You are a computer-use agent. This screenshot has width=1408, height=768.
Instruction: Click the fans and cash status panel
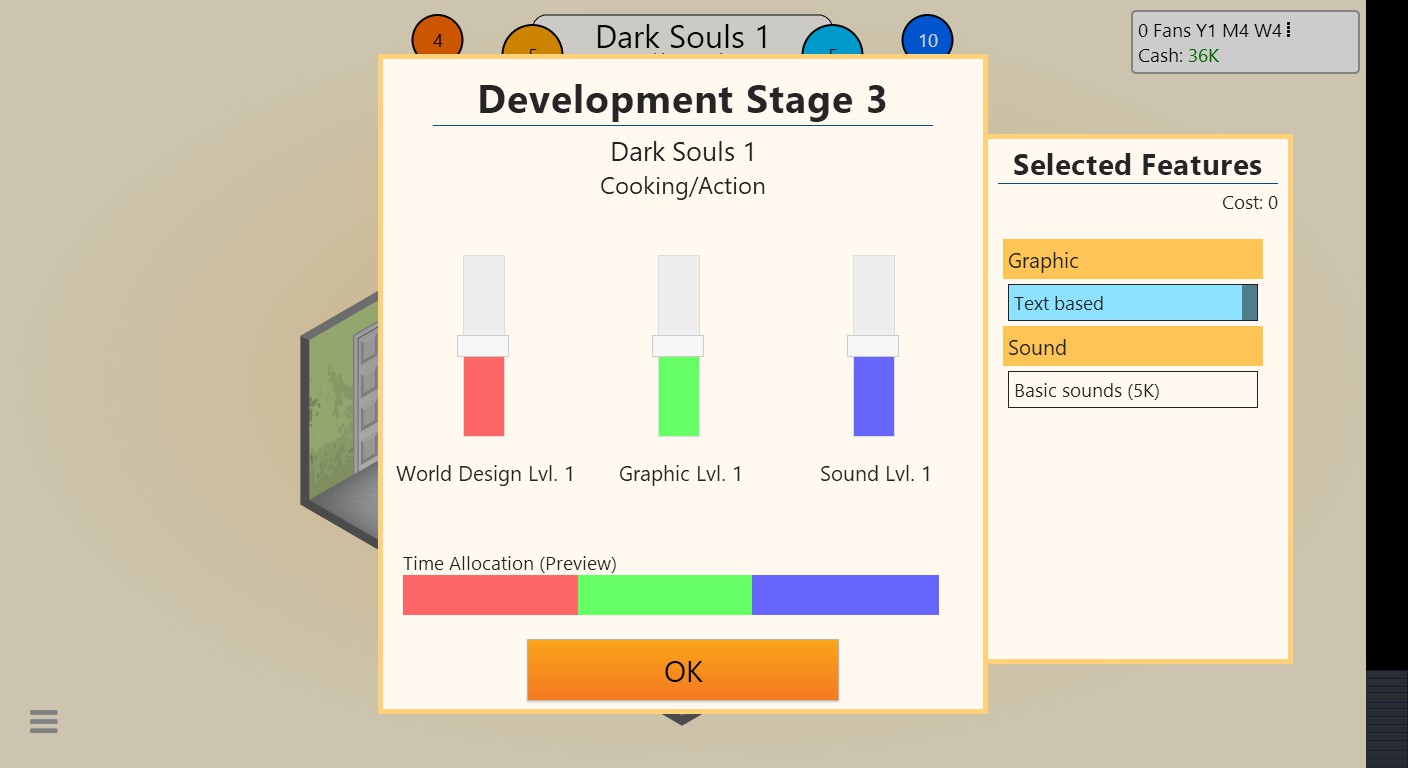pyautogui.click(x=1245, y=42)
